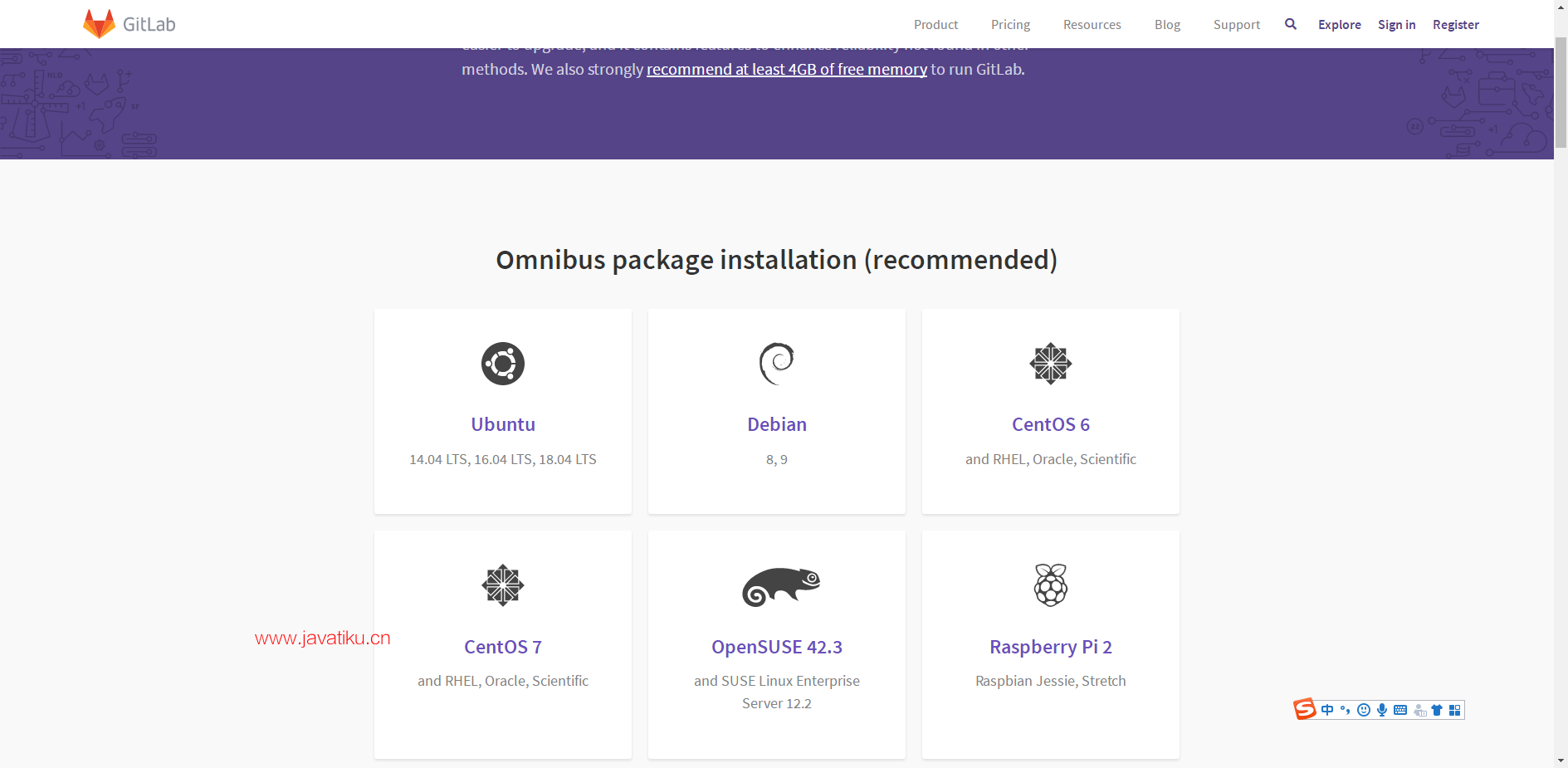Click the scrollbar down arrow
1568x768 pixels.
(1561, 761)
